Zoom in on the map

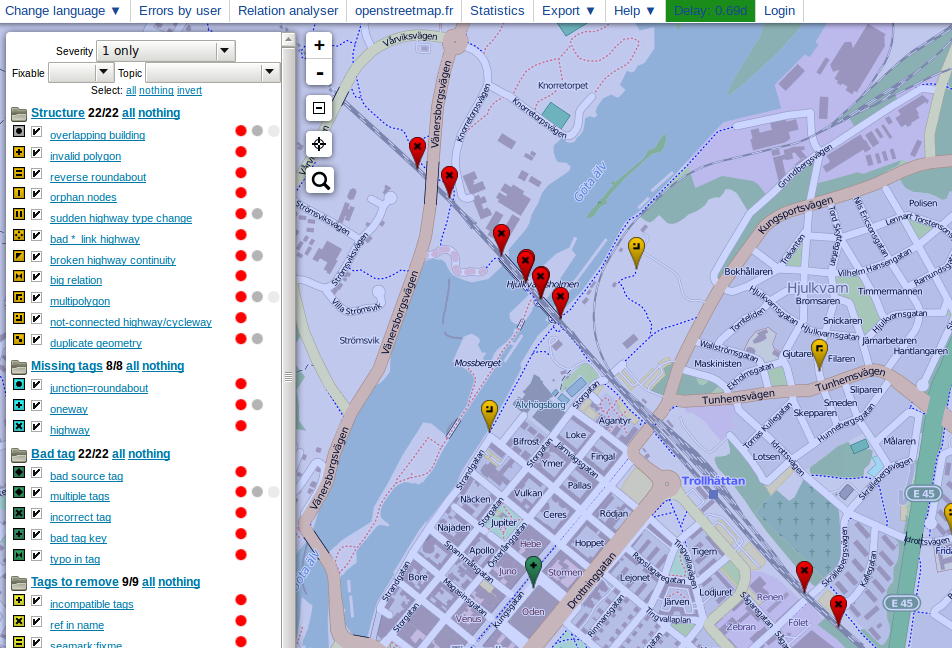point(319,46)
